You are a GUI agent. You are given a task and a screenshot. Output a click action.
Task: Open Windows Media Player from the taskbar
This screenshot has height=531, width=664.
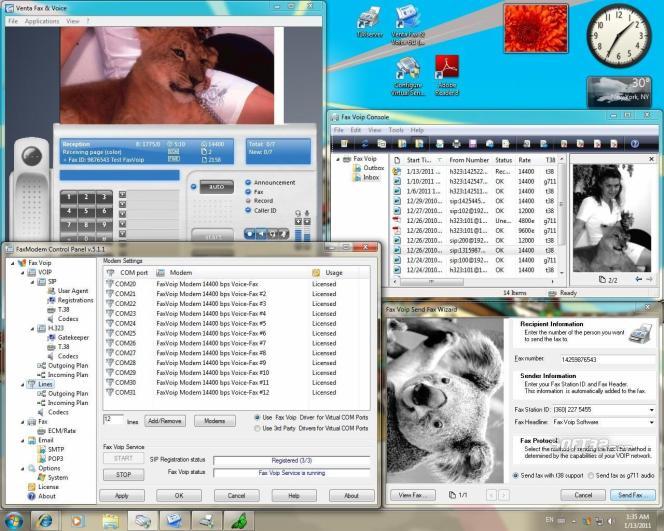(x=77, y=521)
